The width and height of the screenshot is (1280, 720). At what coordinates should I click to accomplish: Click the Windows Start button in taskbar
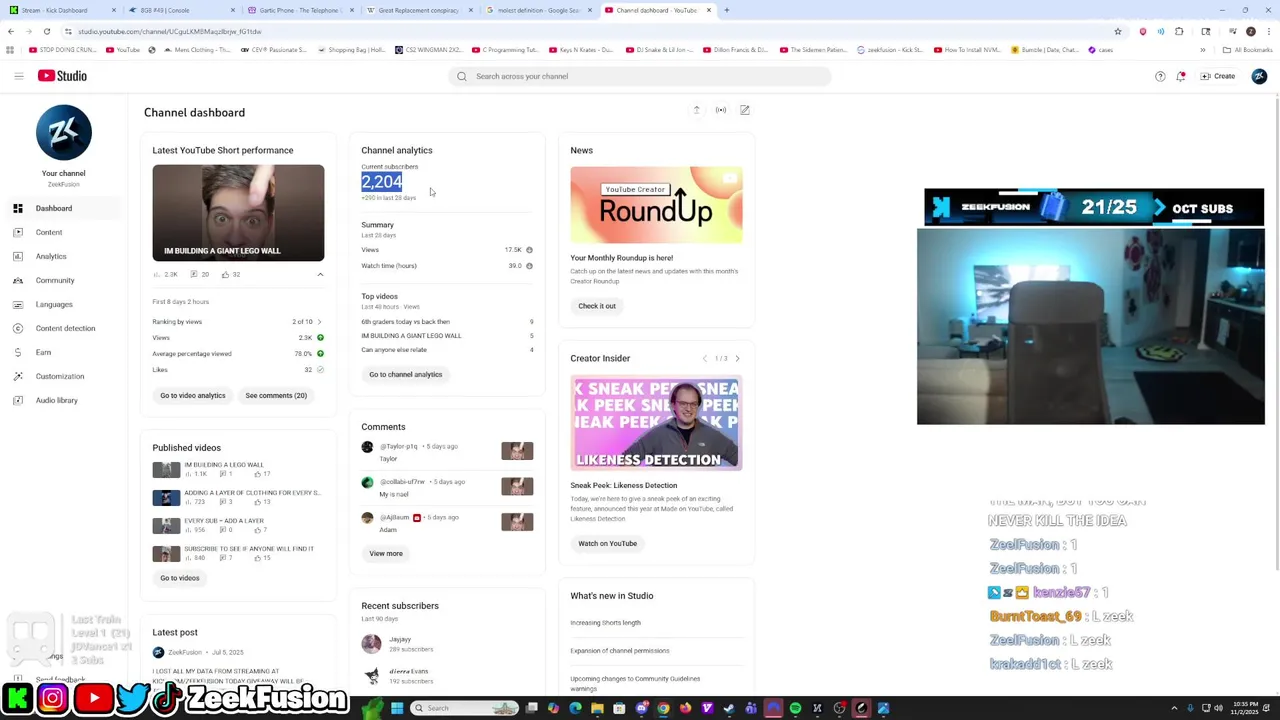click(397, 708)
